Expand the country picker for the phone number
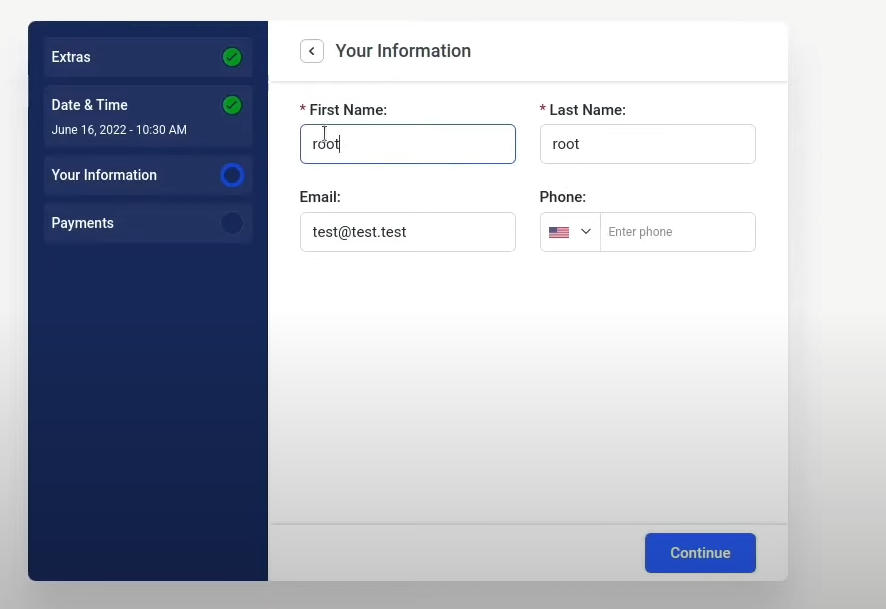The image size is (886, 609). coord(569,232)
